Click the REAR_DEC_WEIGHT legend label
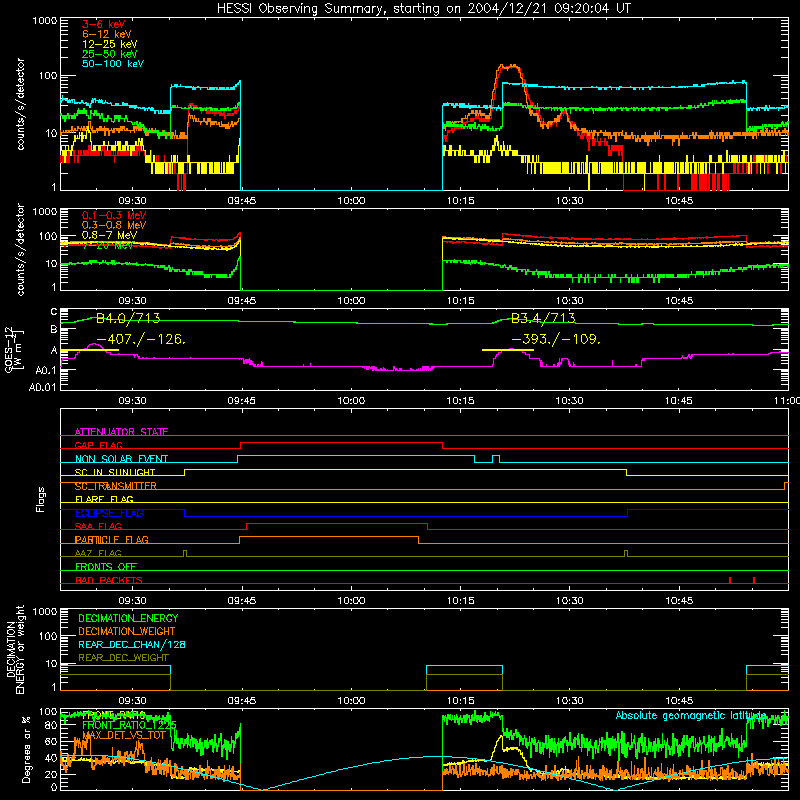The width and height of the screenshot is (800, 800). 123,658
